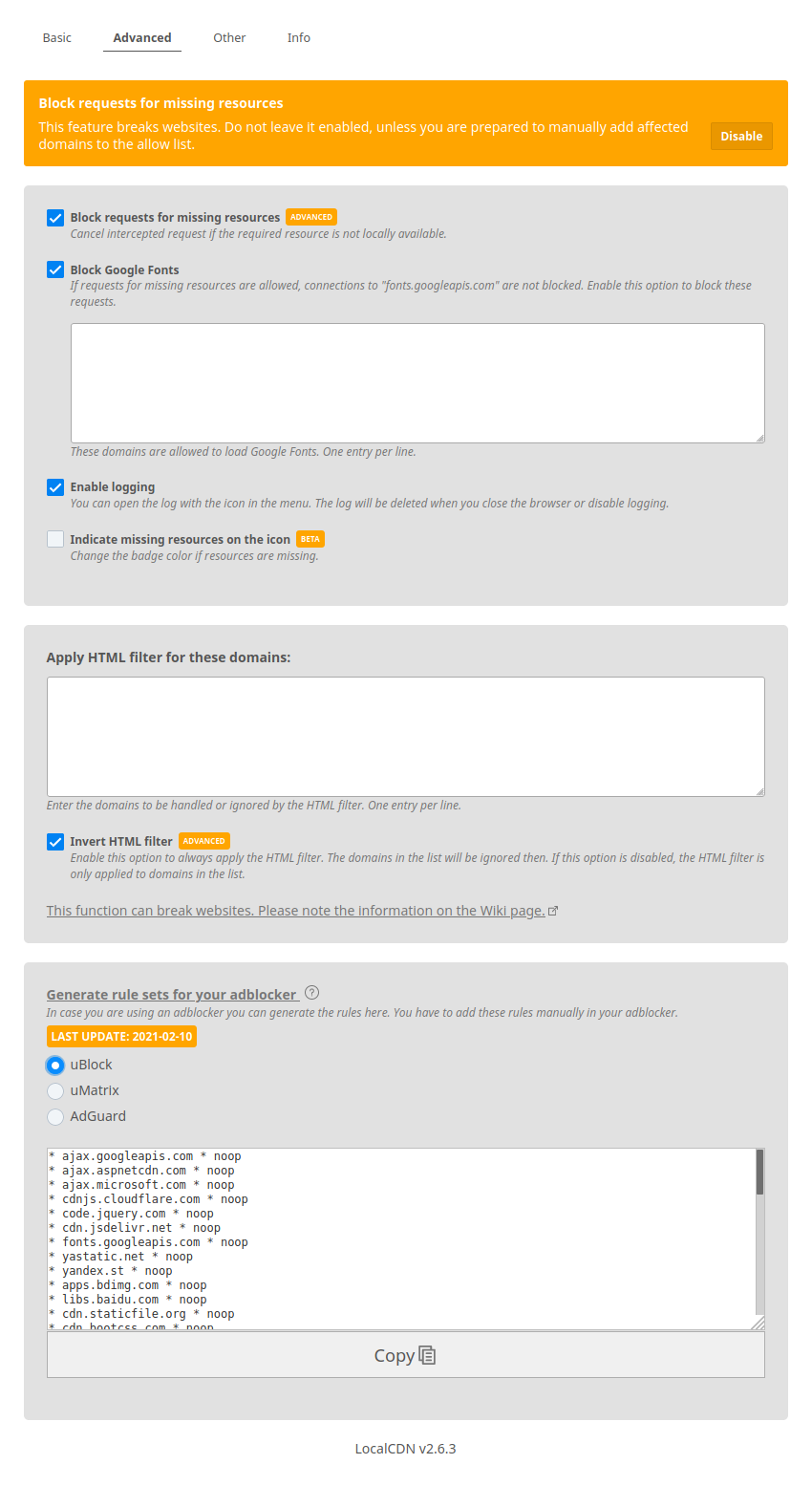Viewport: 812px width, 1486px height.
Task: Click the external link icon after Wiki page
Action: click(x=553, y=911)
